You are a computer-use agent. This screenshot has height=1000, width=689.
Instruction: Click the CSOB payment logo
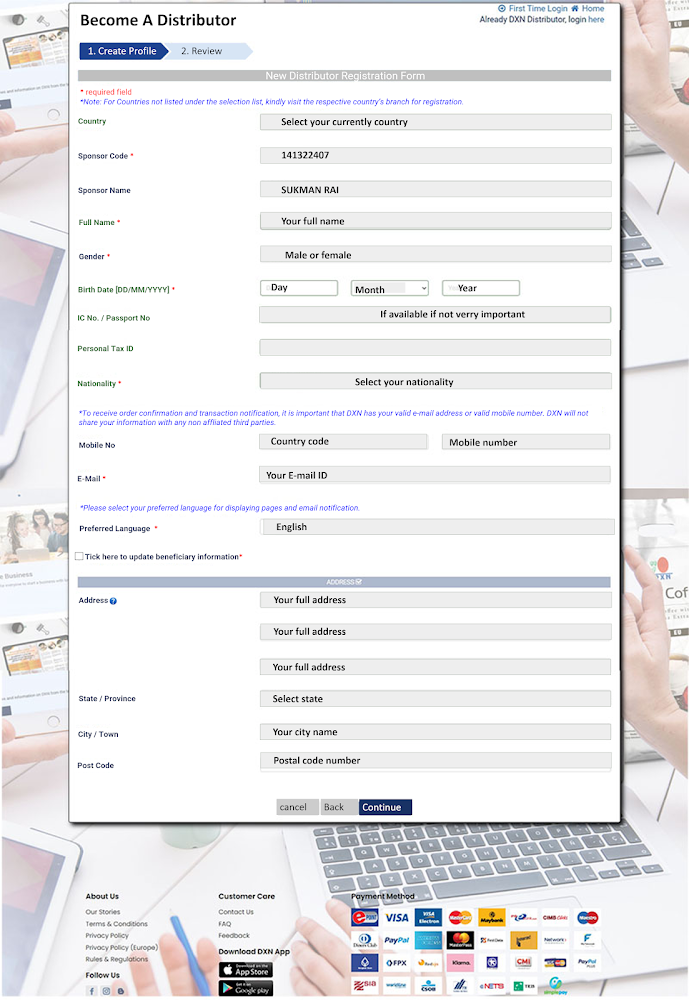point(429,985)
